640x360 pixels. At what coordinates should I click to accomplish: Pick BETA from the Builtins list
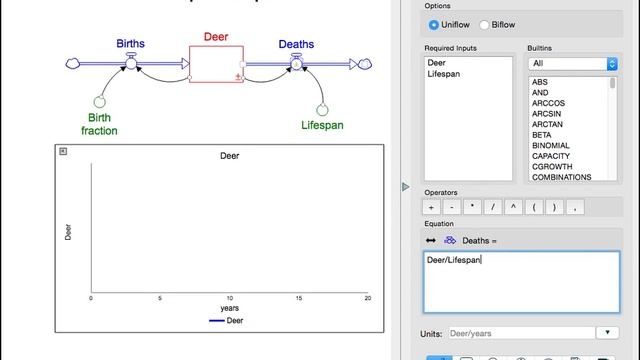point(542,135)
